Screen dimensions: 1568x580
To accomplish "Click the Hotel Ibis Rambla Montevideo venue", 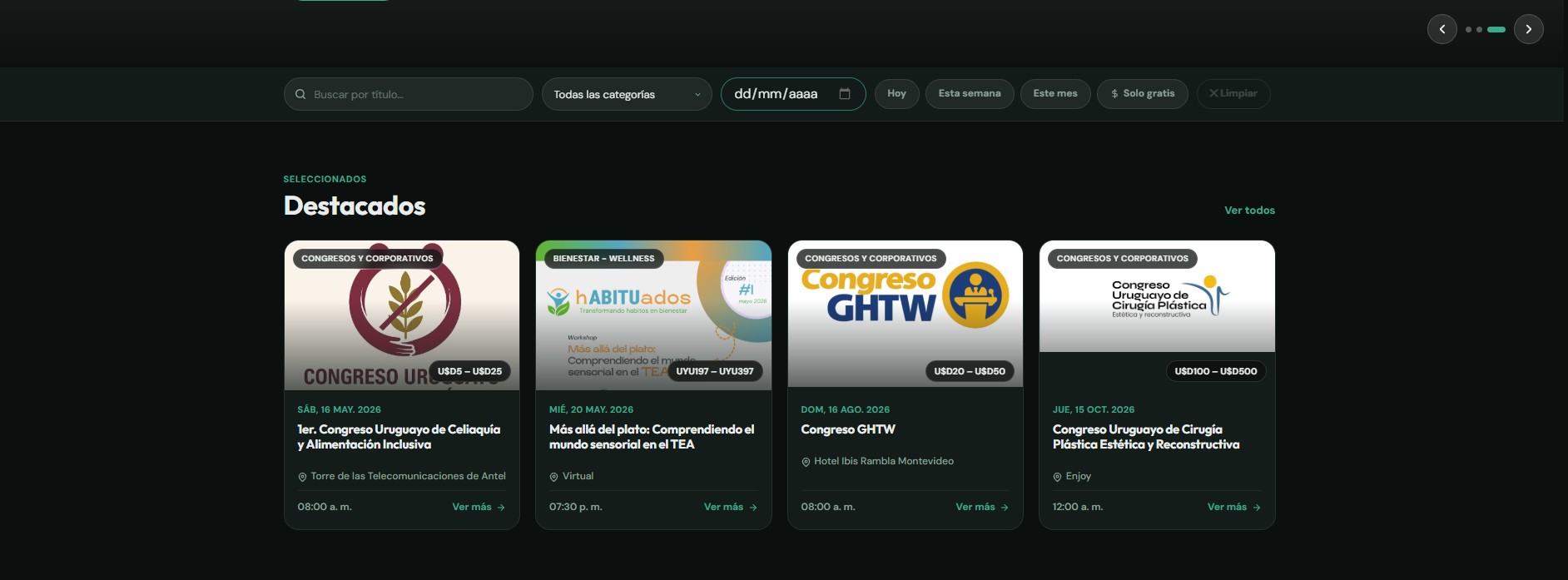I will click(x=884, y=461).
